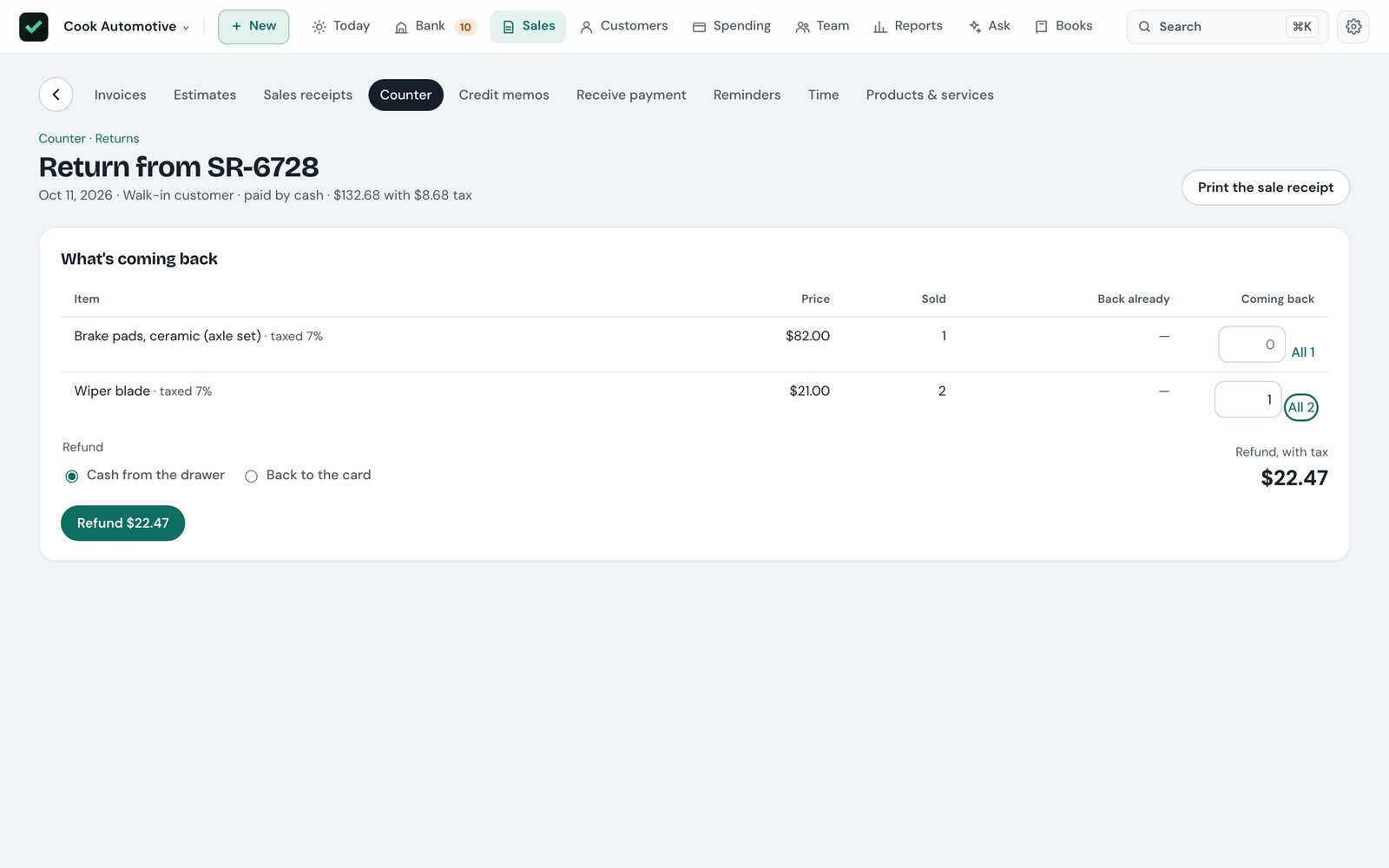Expand the Cook Automotive company dropdown
This screenshot has width=1389, height=868.
(126, 27)
